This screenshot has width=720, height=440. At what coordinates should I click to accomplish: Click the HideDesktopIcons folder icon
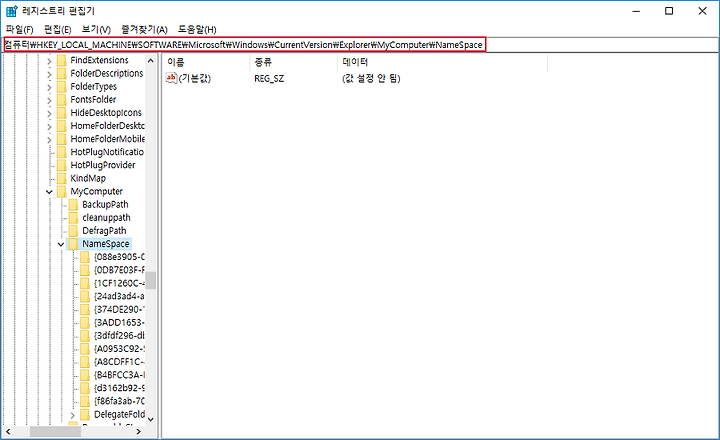pyautogui.click(x=62, y=113)
